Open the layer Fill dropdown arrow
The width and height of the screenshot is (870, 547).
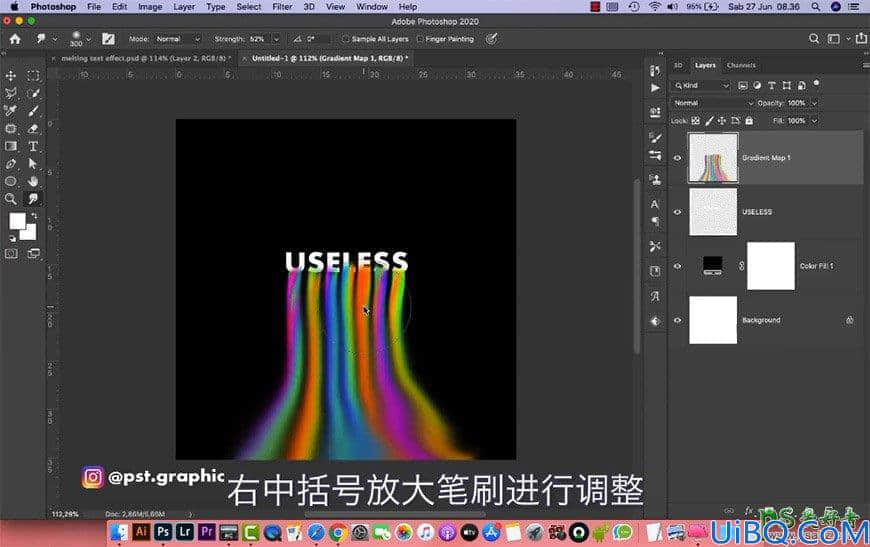click(815, 120)
